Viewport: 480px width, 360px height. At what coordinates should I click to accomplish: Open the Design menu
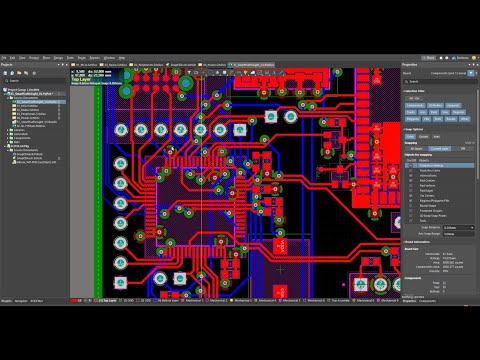click(x=58, y=58)
